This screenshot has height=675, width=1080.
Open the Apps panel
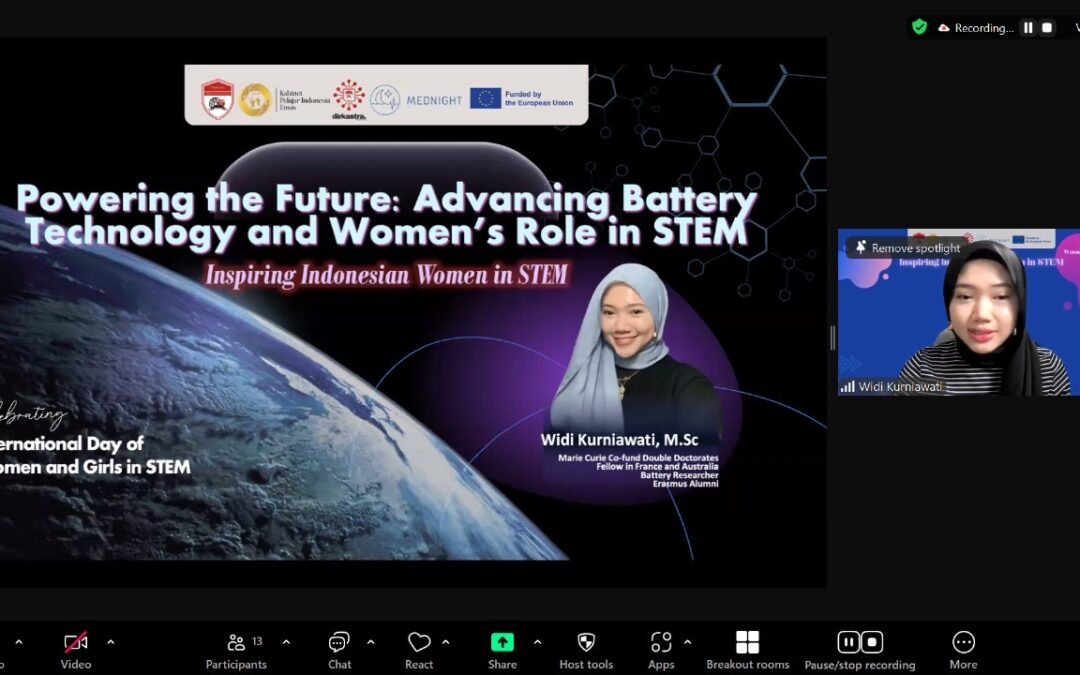pos(661,650)
